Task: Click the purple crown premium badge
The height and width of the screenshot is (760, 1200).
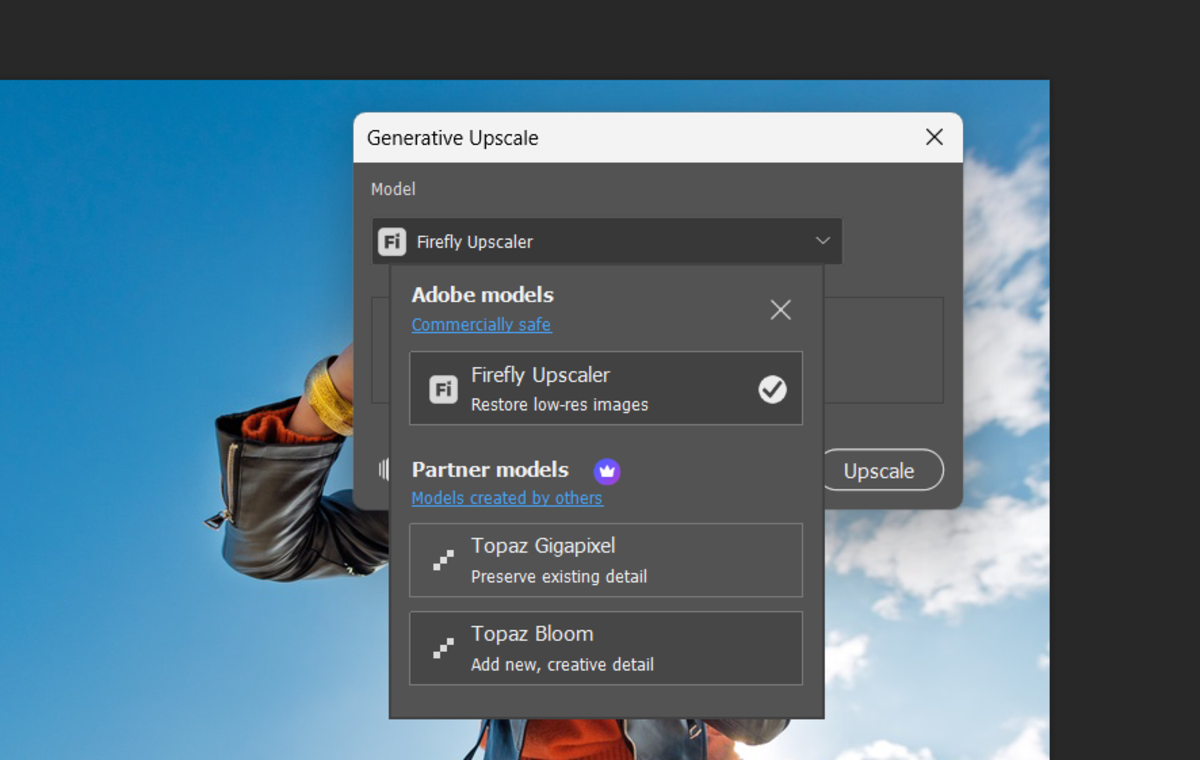Action: 607,470
